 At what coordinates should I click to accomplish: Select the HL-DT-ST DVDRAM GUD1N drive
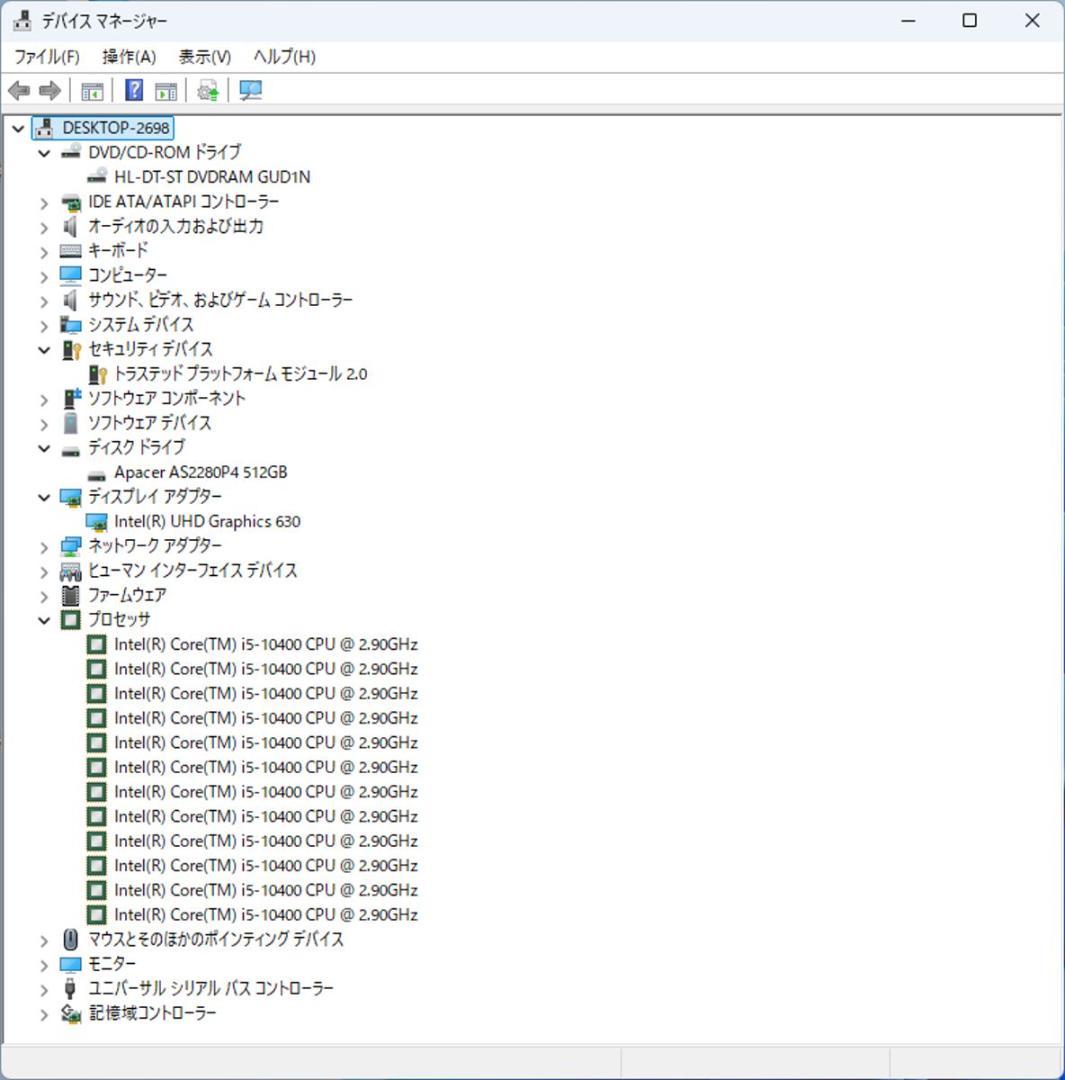click(211, 176)
